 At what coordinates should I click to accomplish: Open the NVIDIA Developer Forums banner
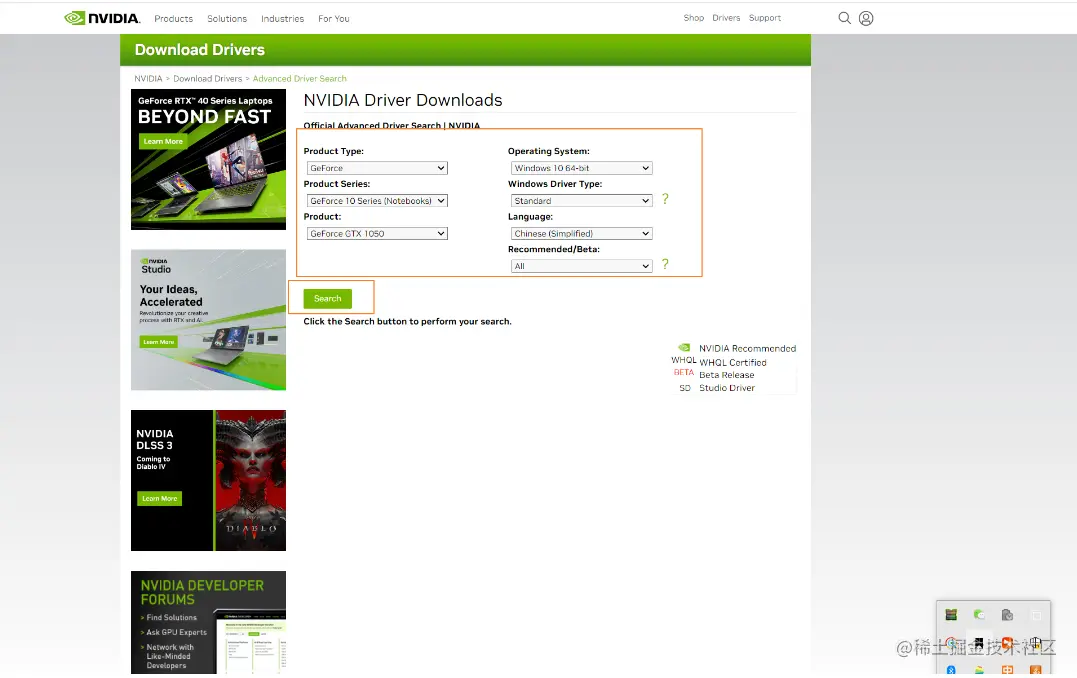coord(208,622)
